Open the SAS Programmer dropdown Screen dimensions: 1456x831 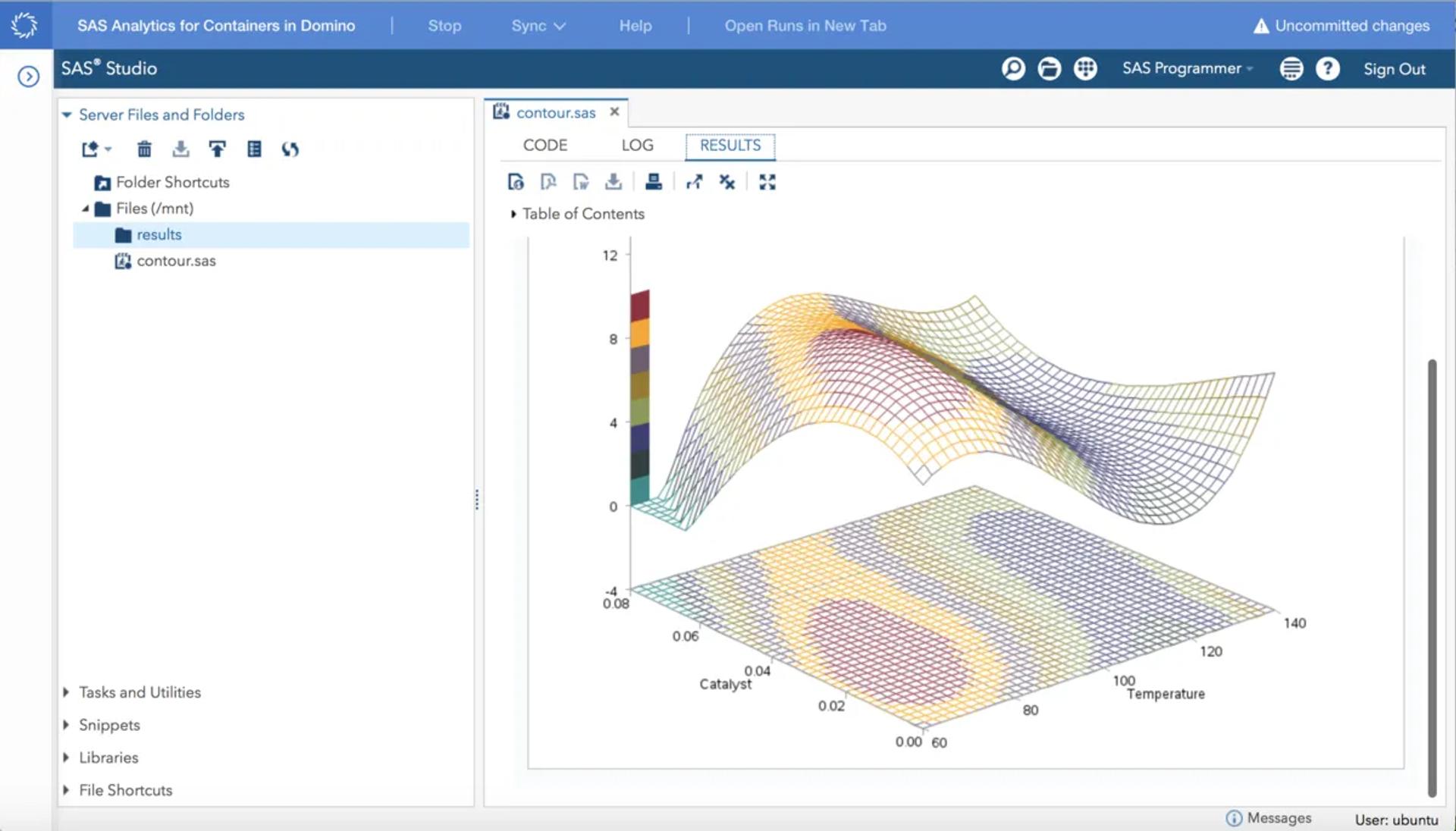pyautogui.click(x=1187, y=69)
